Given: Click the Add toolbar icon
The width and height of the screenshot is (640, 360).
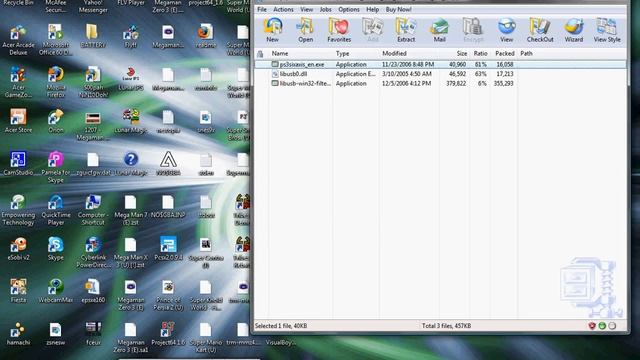Looking at the screenshot, I should pos(372,30).
